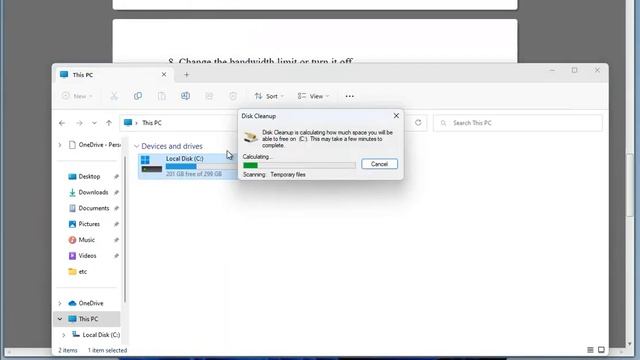Viewport: 640px width, 360px height.
Task: Unpin Music using its pin icon
Action: click(x=116, y=240)
